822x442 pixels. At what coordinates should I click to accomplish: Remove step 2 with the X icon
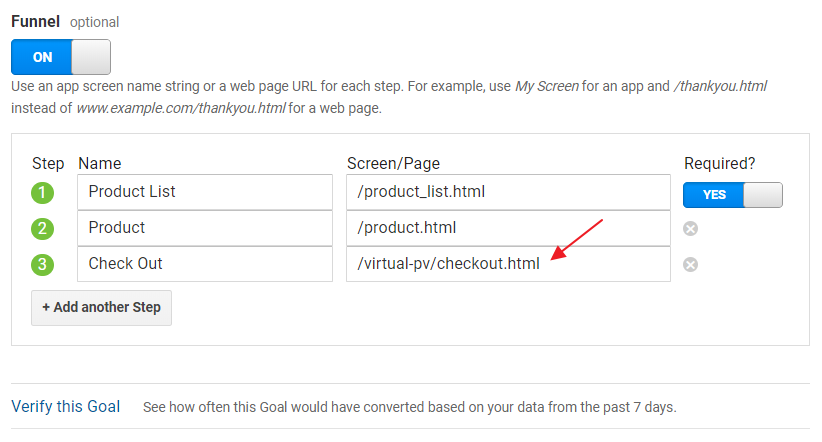point(690,229)
